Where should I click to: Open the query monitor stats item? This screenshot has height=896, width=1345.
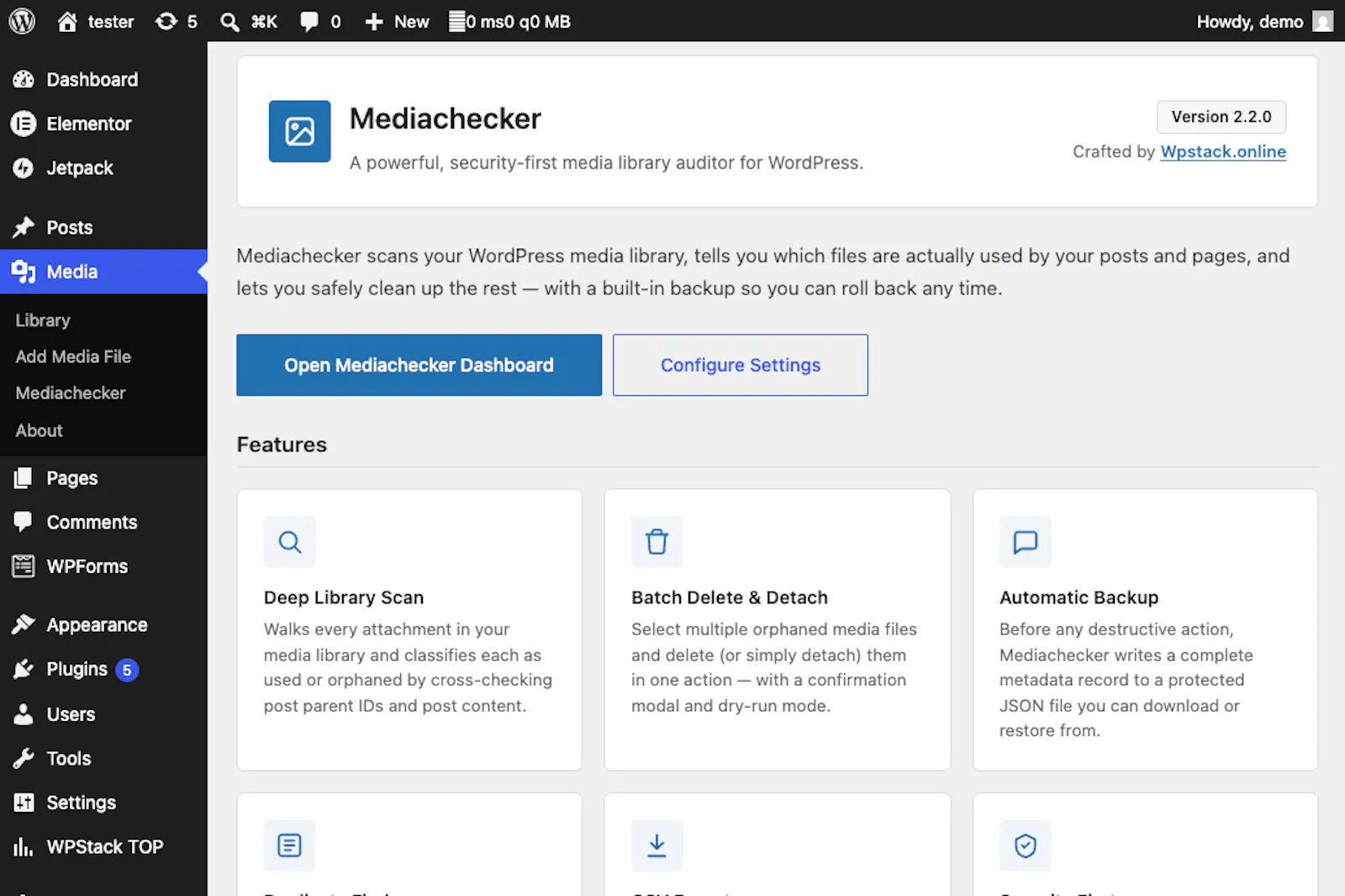click(509, 21)
